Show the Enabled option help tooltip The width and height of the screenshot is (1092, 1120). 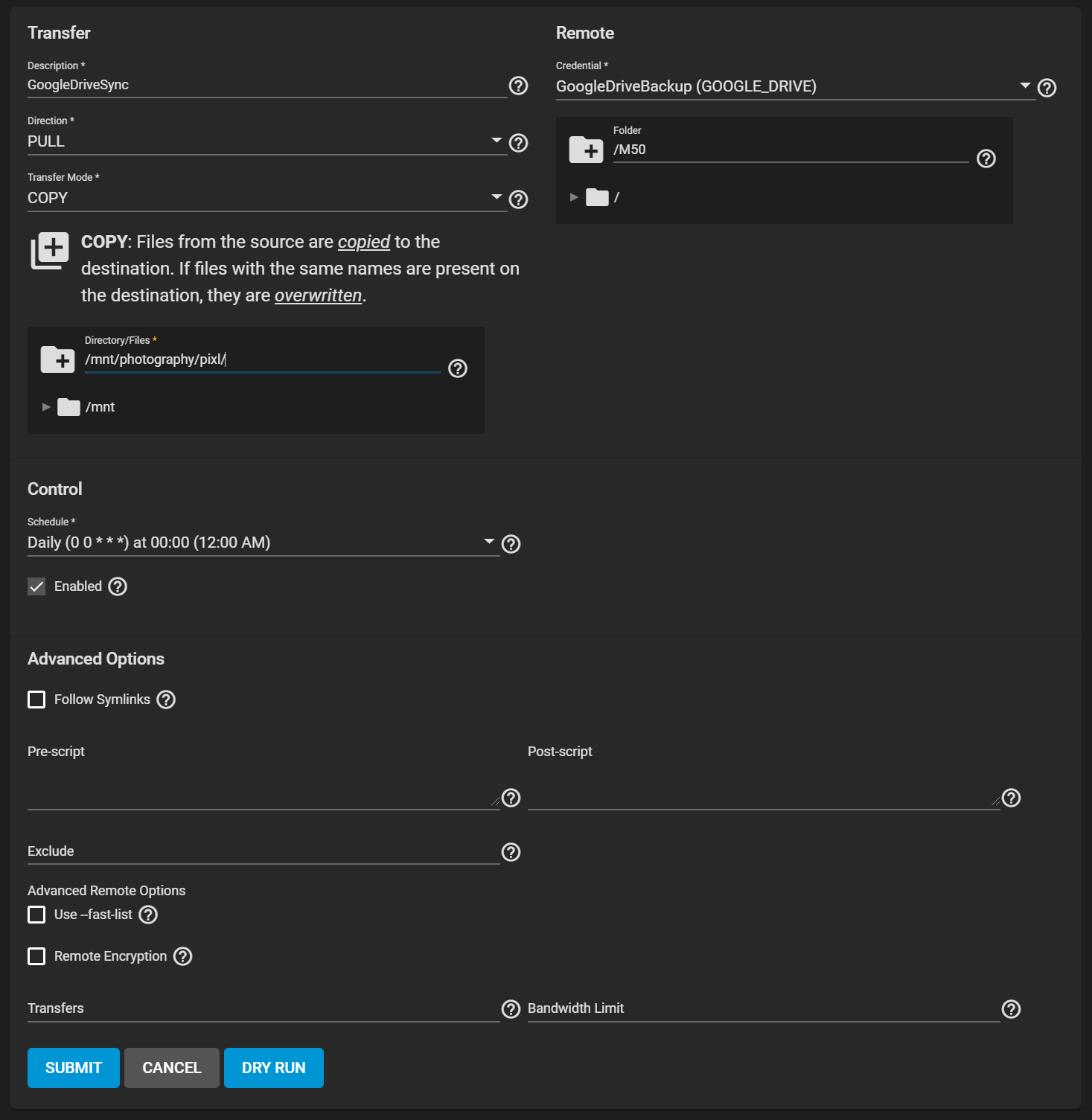(118, 586)
